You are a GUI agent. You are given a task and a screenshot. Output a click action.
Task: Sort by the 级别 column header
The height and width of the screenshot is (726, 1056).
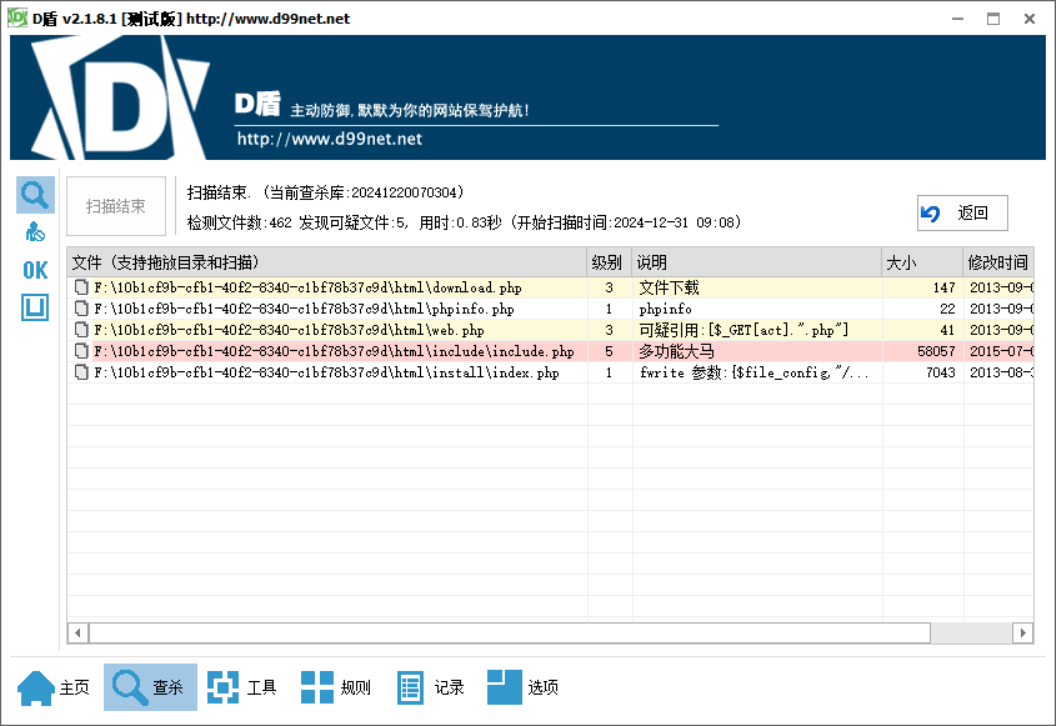pos(609,263)
